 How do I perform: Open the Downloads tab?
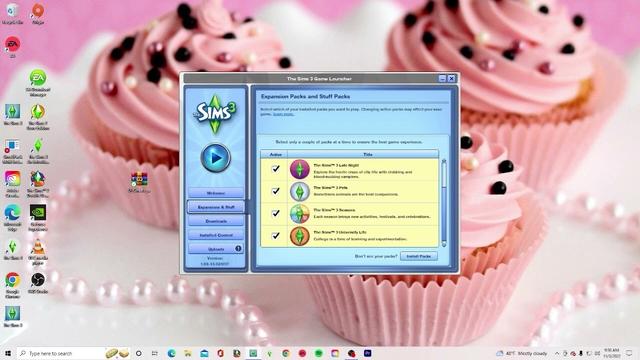[x=216, y=221]
